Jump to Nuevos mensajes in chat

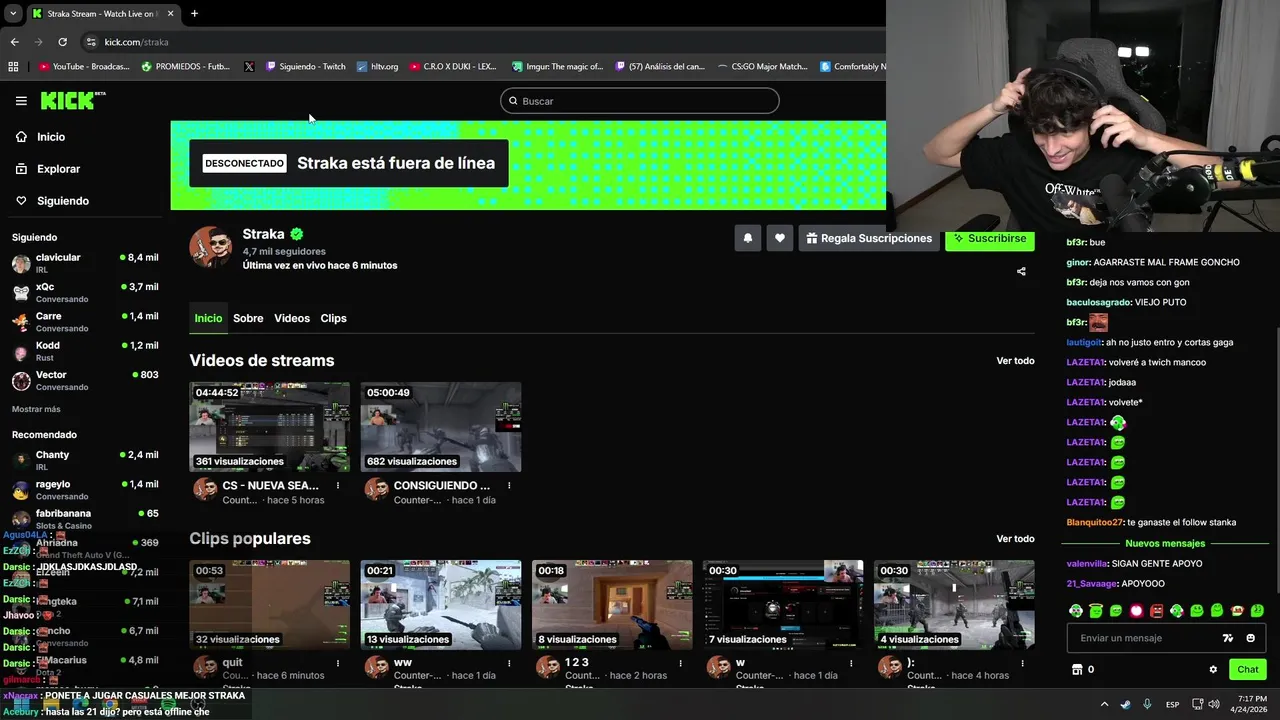pyautogui.click(x=1165, y=543)
